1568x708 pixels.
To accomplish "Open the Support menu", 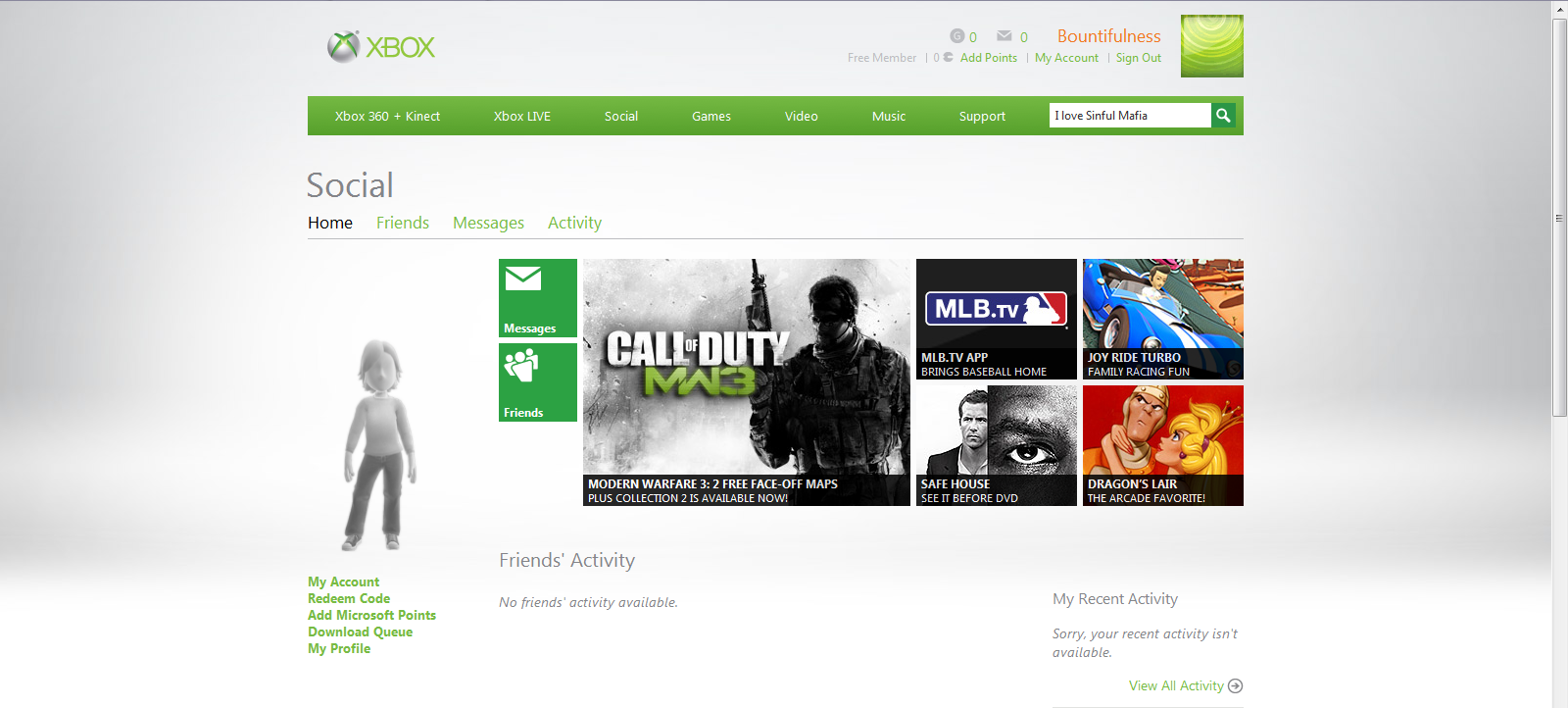I will (x=982, y=116).
